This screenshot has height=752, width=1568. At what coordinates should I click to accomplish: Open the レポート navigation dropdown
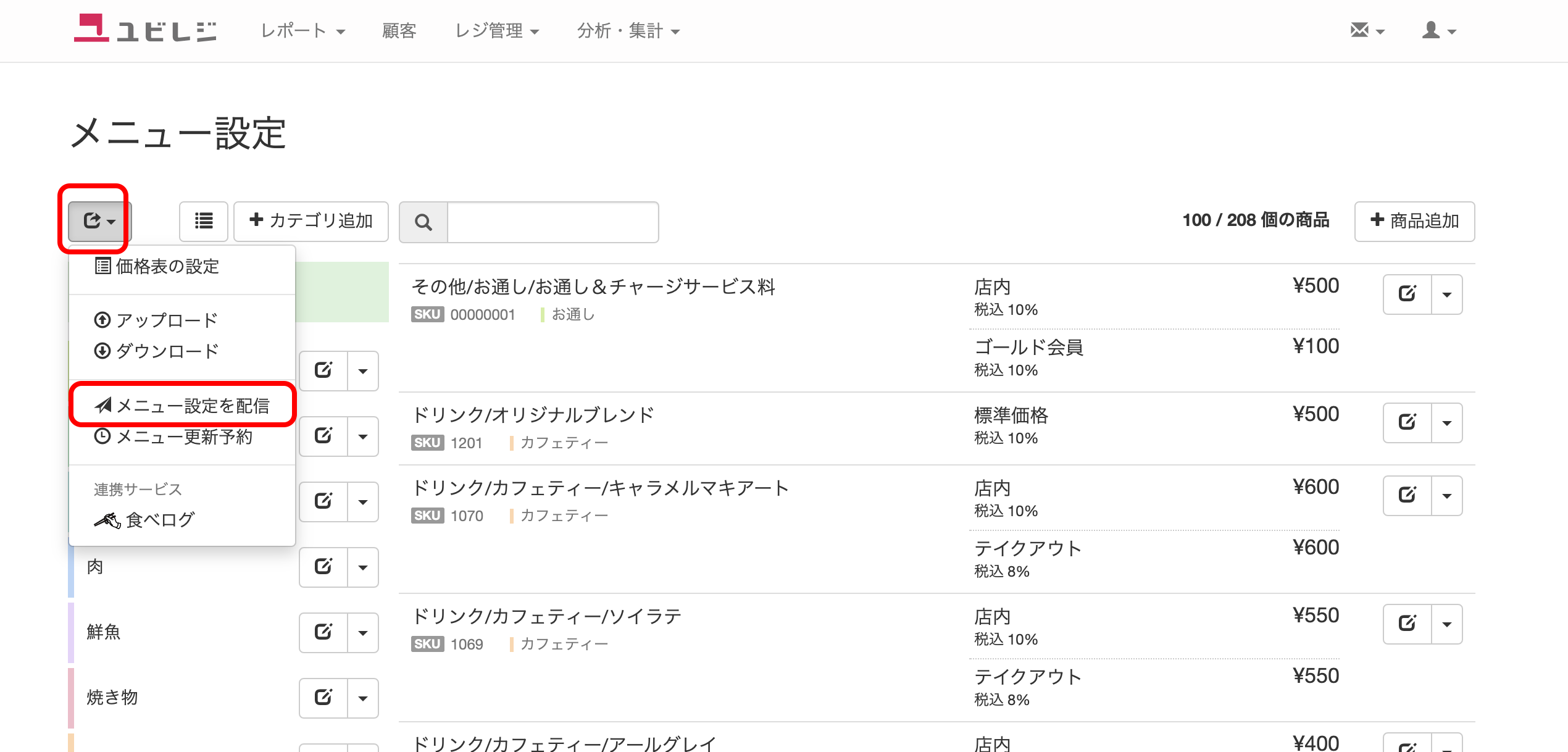coord(302,31)
